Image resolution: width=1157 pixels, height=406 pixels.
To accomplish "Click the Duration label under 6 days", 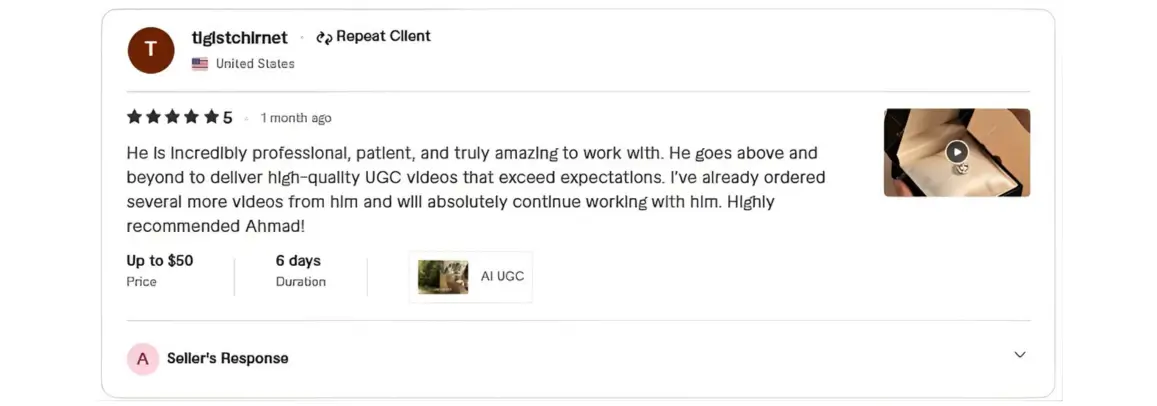I will [x=301, y=282].
